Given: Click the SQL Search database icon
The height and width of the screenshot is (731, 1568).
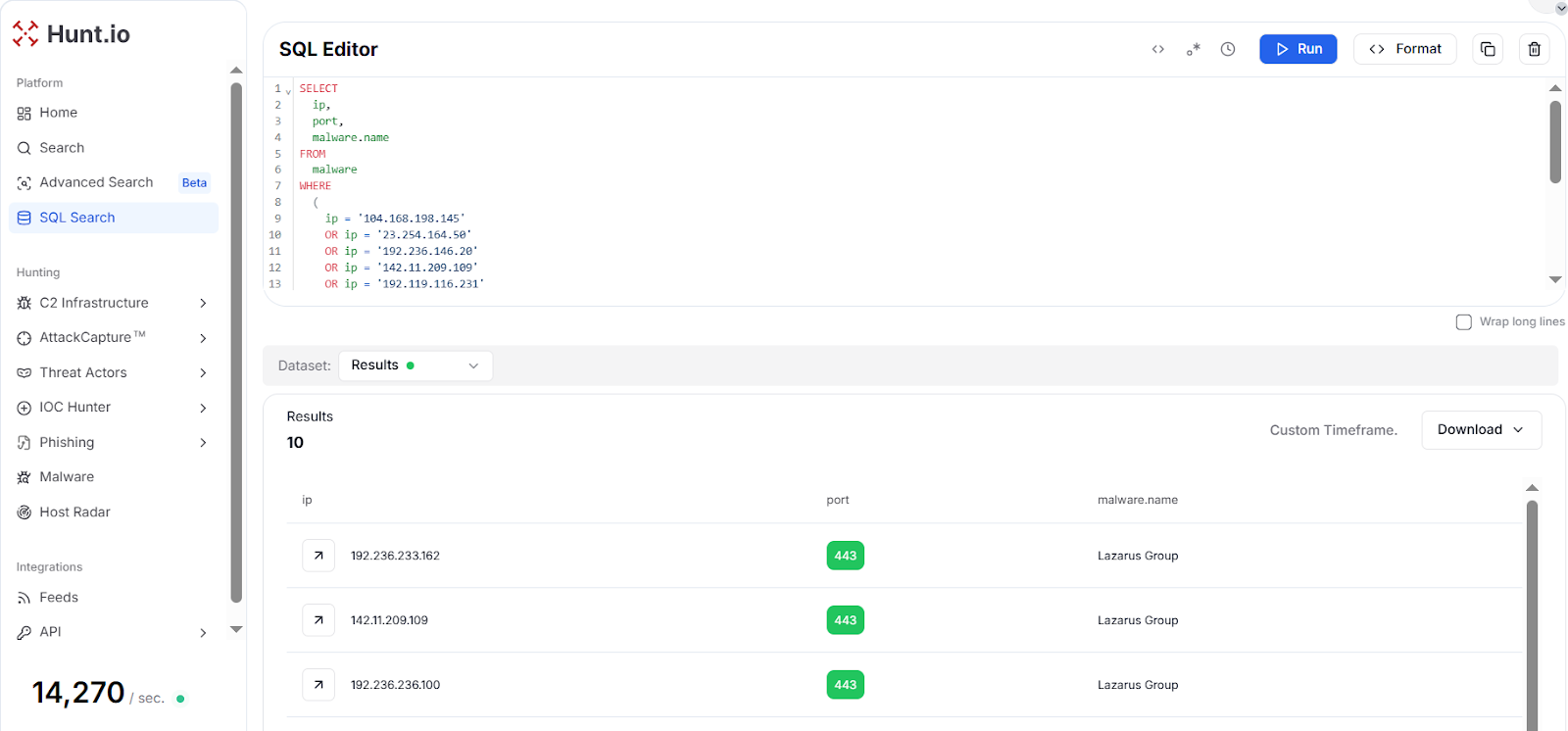Looking at the screenshot, I should tap(24, 218).
